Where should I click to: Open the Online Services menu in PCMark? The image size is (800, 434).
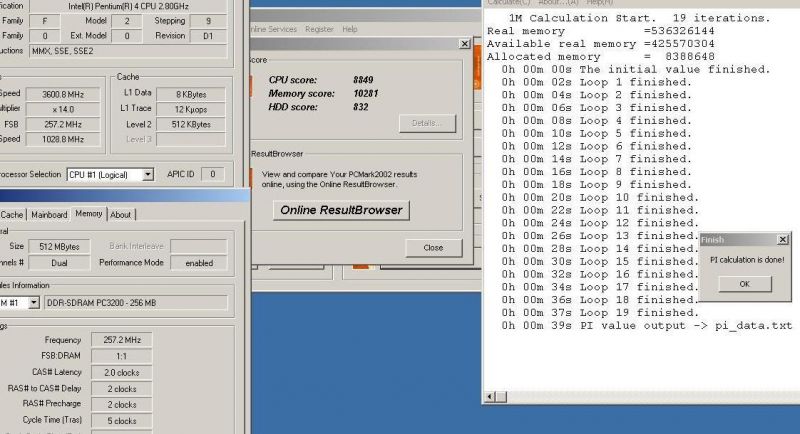point(274,29)
